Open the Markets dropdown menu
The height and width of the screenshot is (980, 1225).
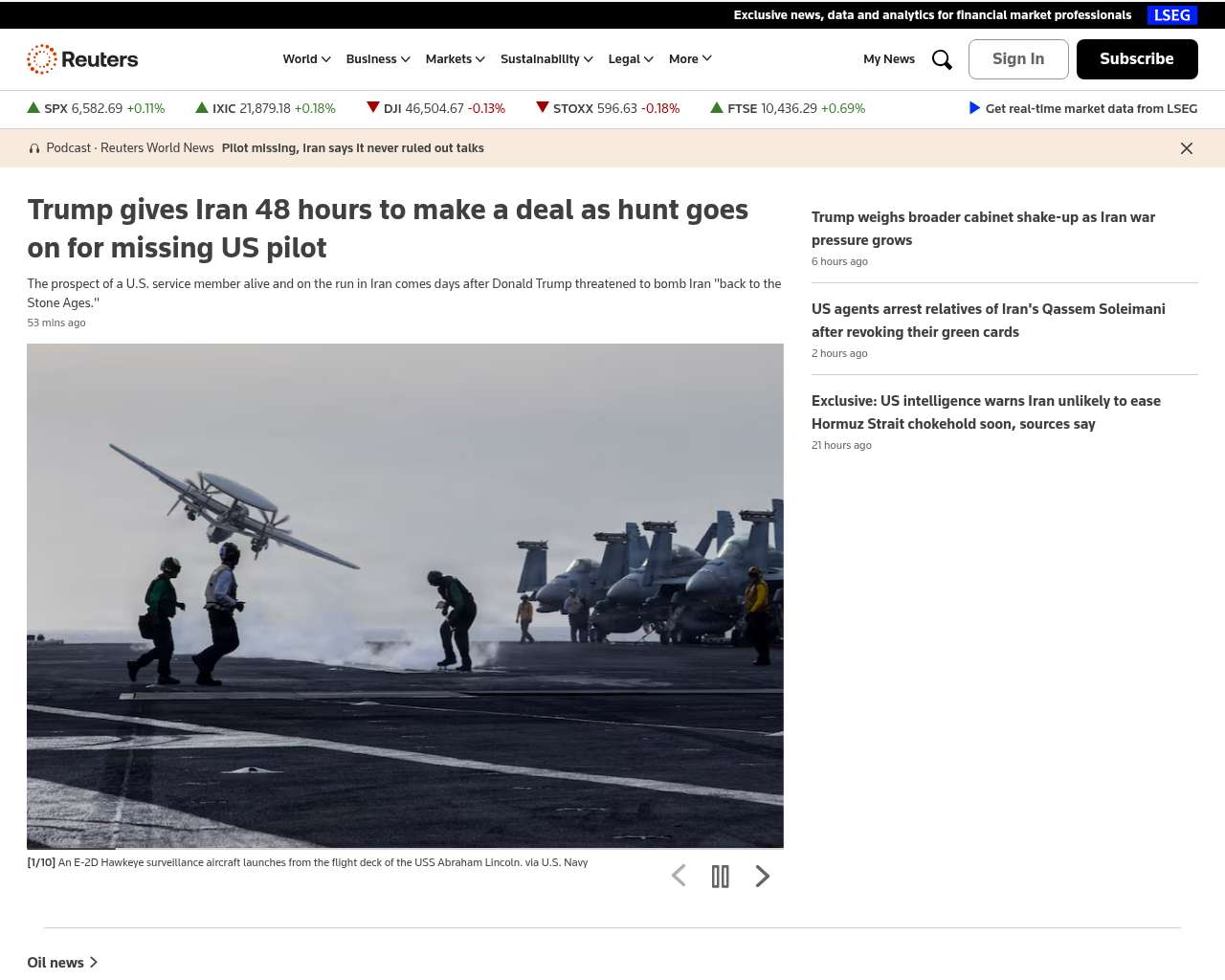(x=455, y=59)
